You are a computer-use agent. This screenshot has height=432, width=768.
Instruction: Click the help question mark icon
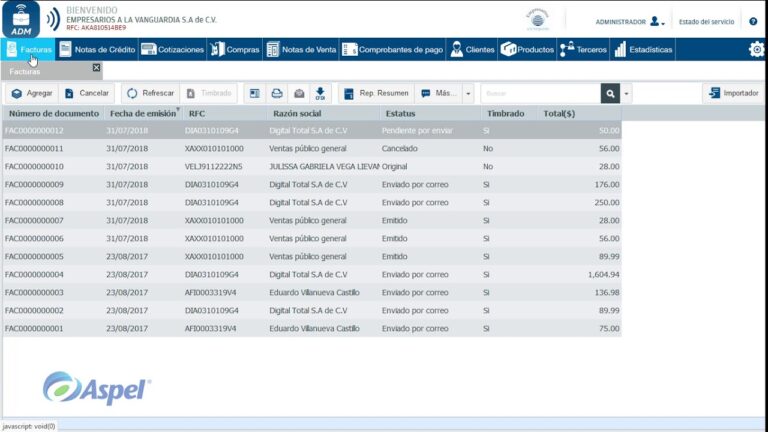coord(753,22)
